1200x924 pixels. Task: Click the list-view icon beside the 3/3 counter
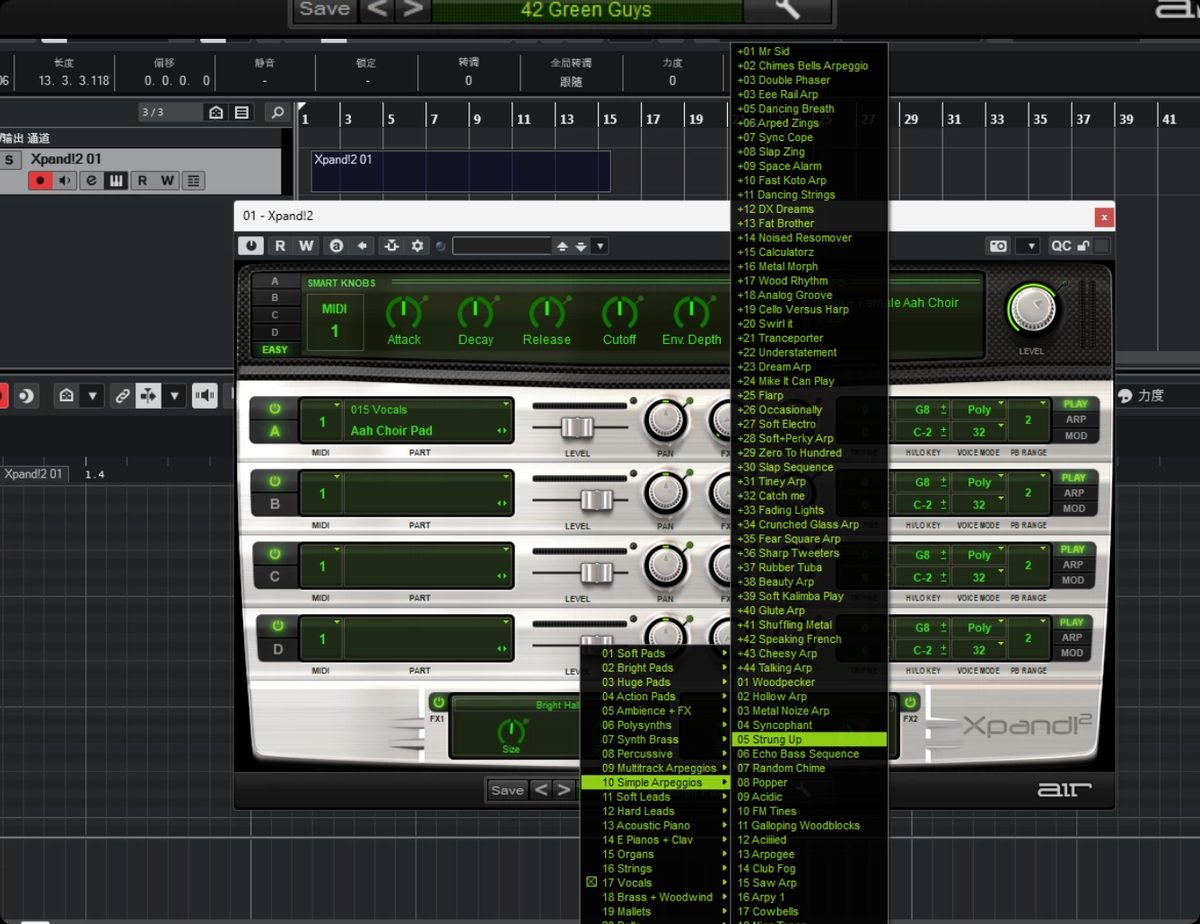(242, 112)
